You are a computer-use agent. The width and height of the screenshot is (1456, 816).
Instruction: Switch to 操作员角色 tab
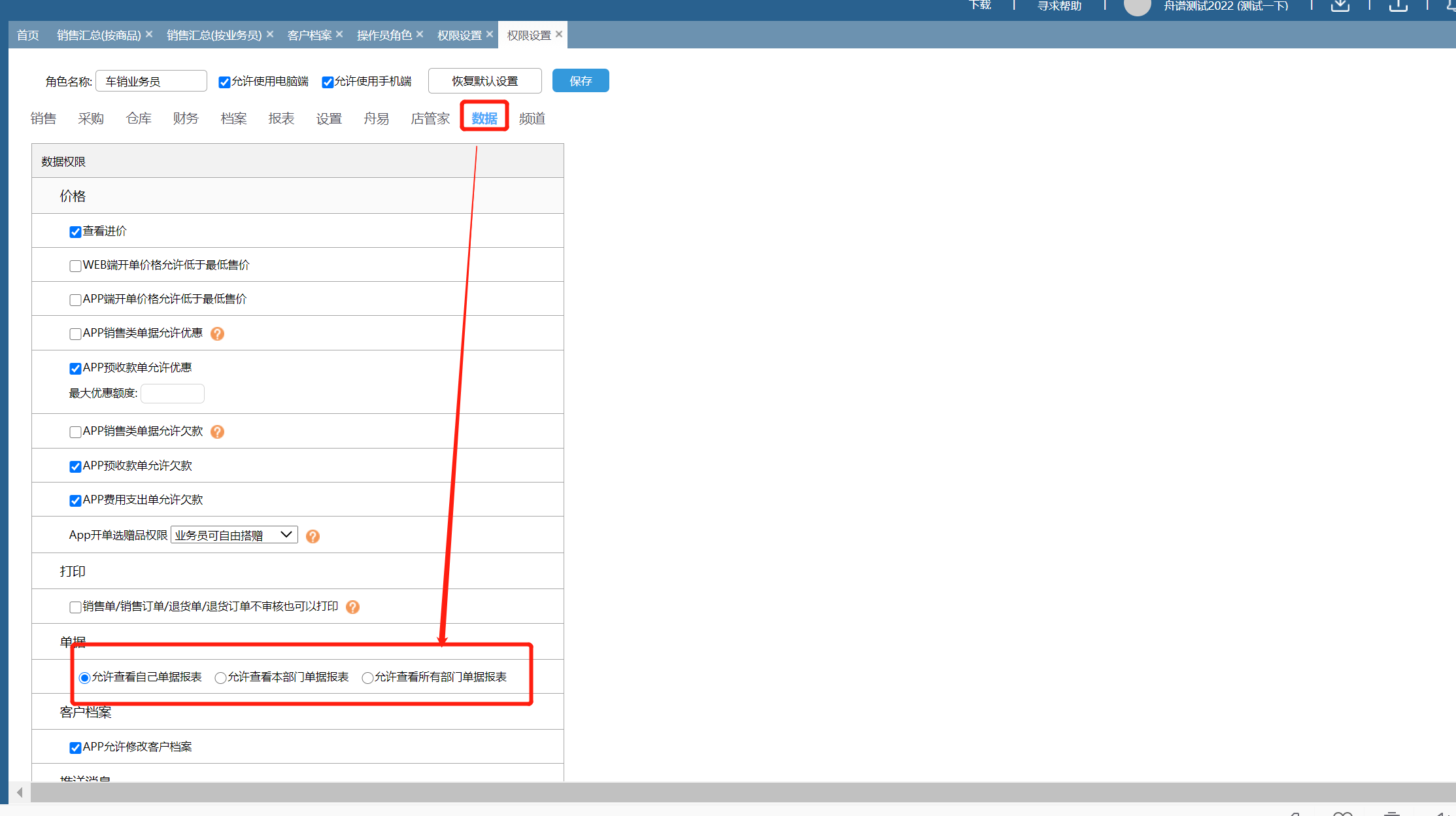pyautogui.click(x=384, y=35)
